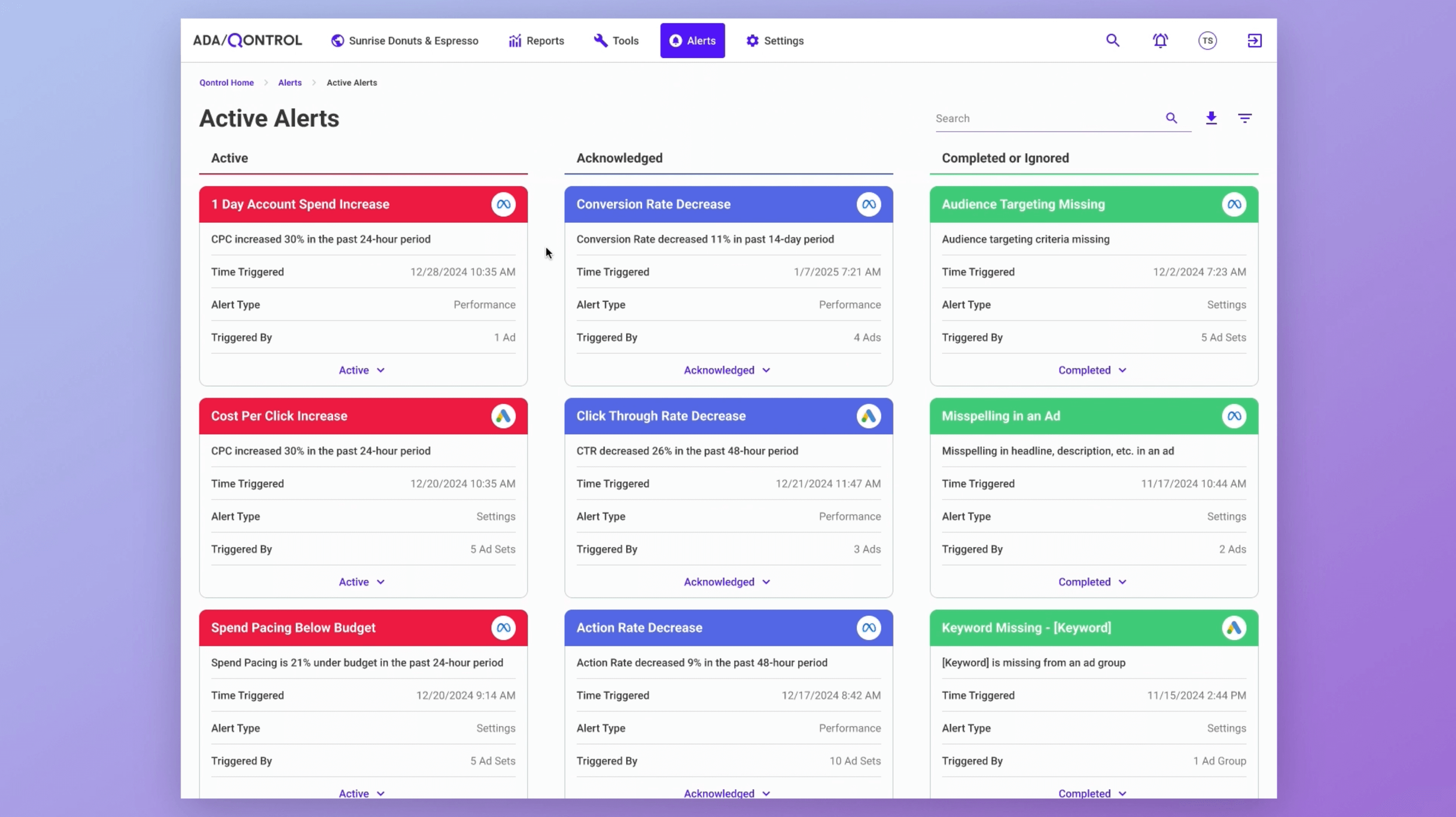
Task: Click the logout icon in the header
Action: click(x=1254, y=41)
